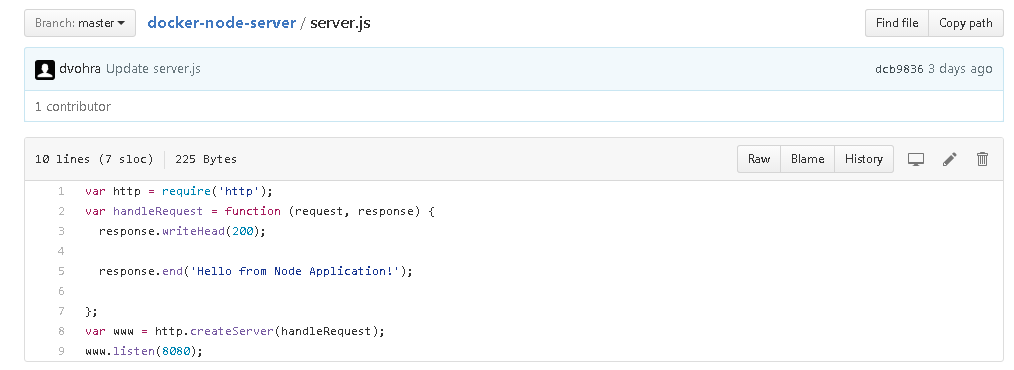Click line number 8 of the code
The image size is (1014, 370).
click(61, 331)
